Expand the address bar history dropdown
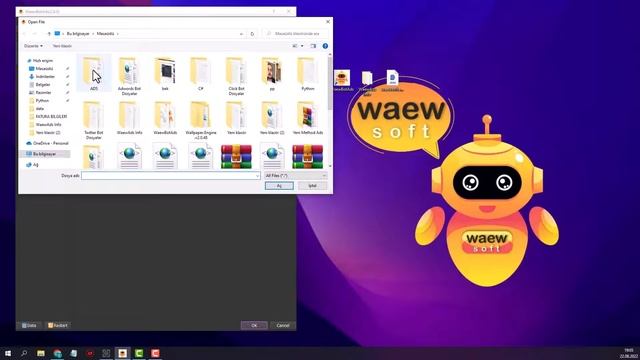This screenshot has width=640, height=360. pyautogui.click(x=242, y=33)
